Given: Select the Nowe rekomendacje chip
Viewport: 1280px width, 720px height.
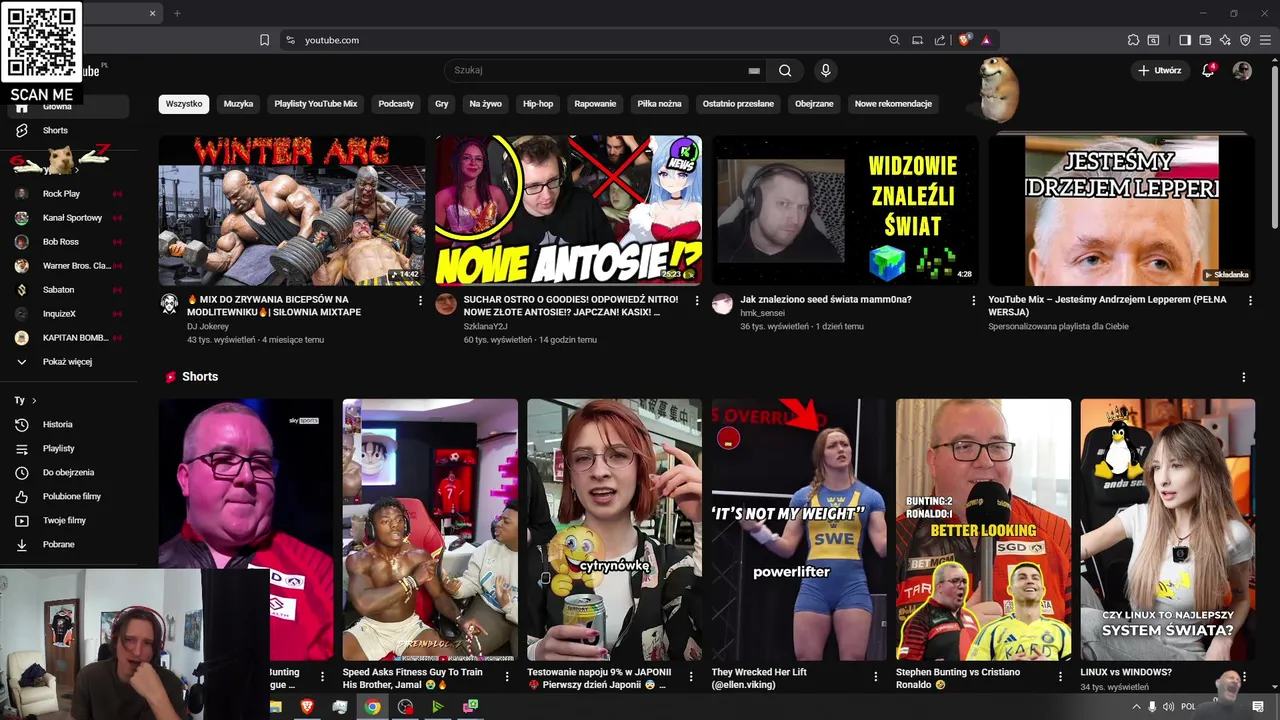Looking at the screenshot, I should pos(893,104).
